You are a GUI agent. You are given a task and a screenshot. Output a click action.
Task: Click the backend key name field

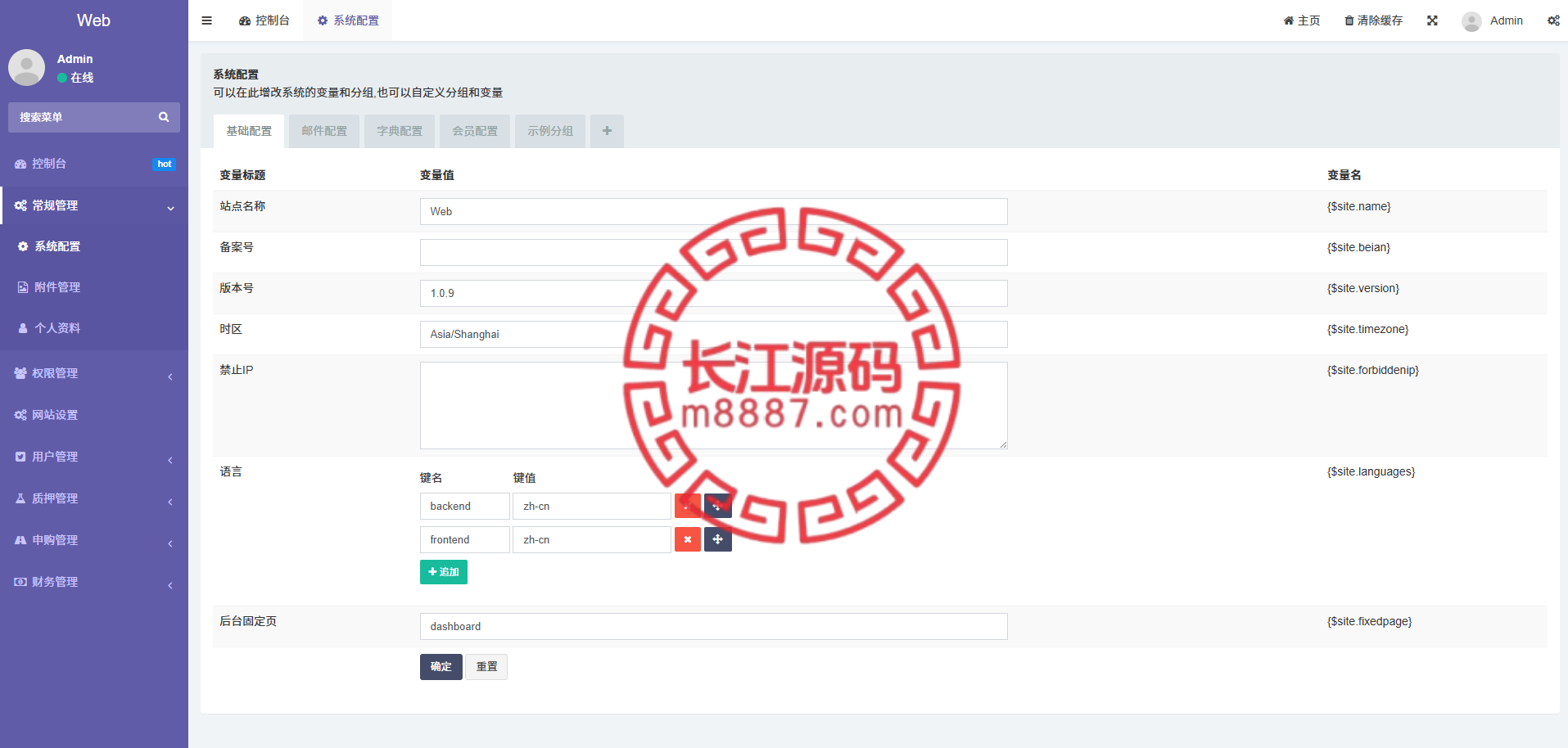click(465, 506)
